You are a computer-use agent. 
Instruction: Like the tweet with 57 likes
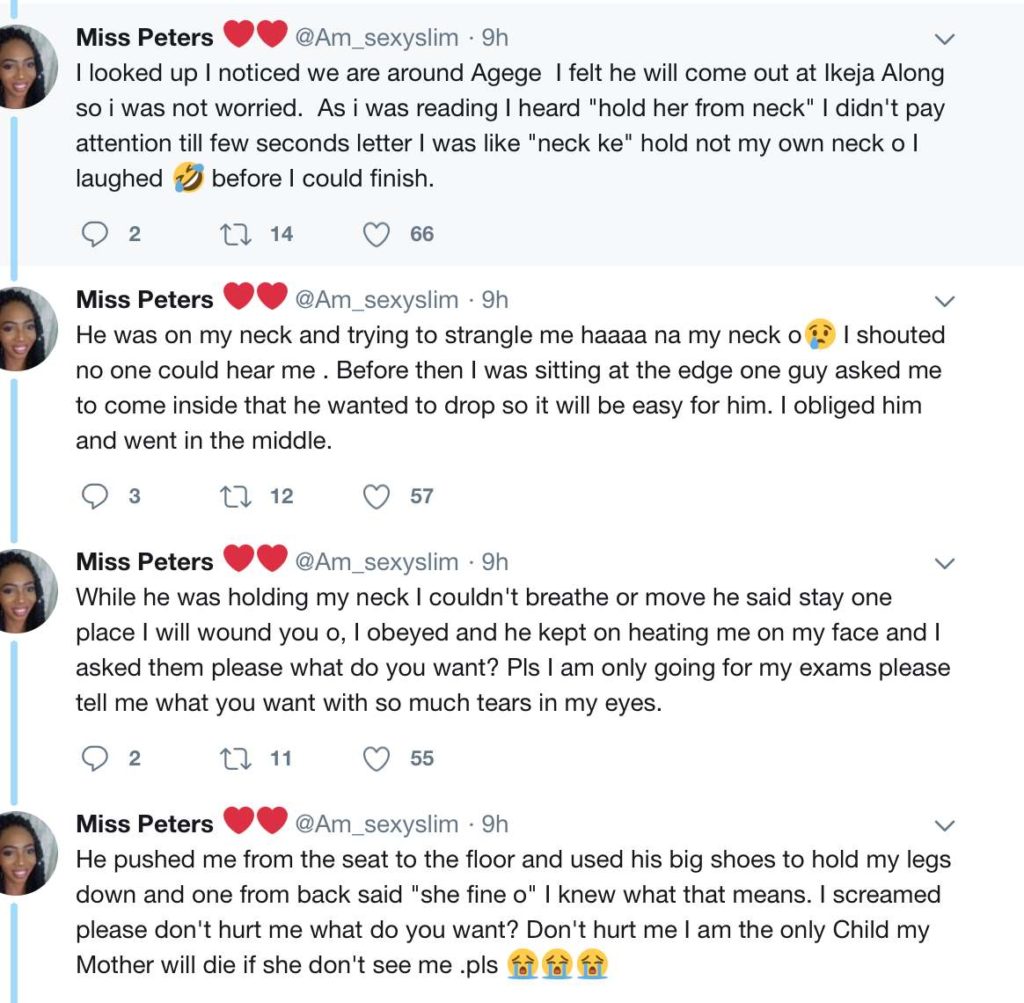coord(375,496)
